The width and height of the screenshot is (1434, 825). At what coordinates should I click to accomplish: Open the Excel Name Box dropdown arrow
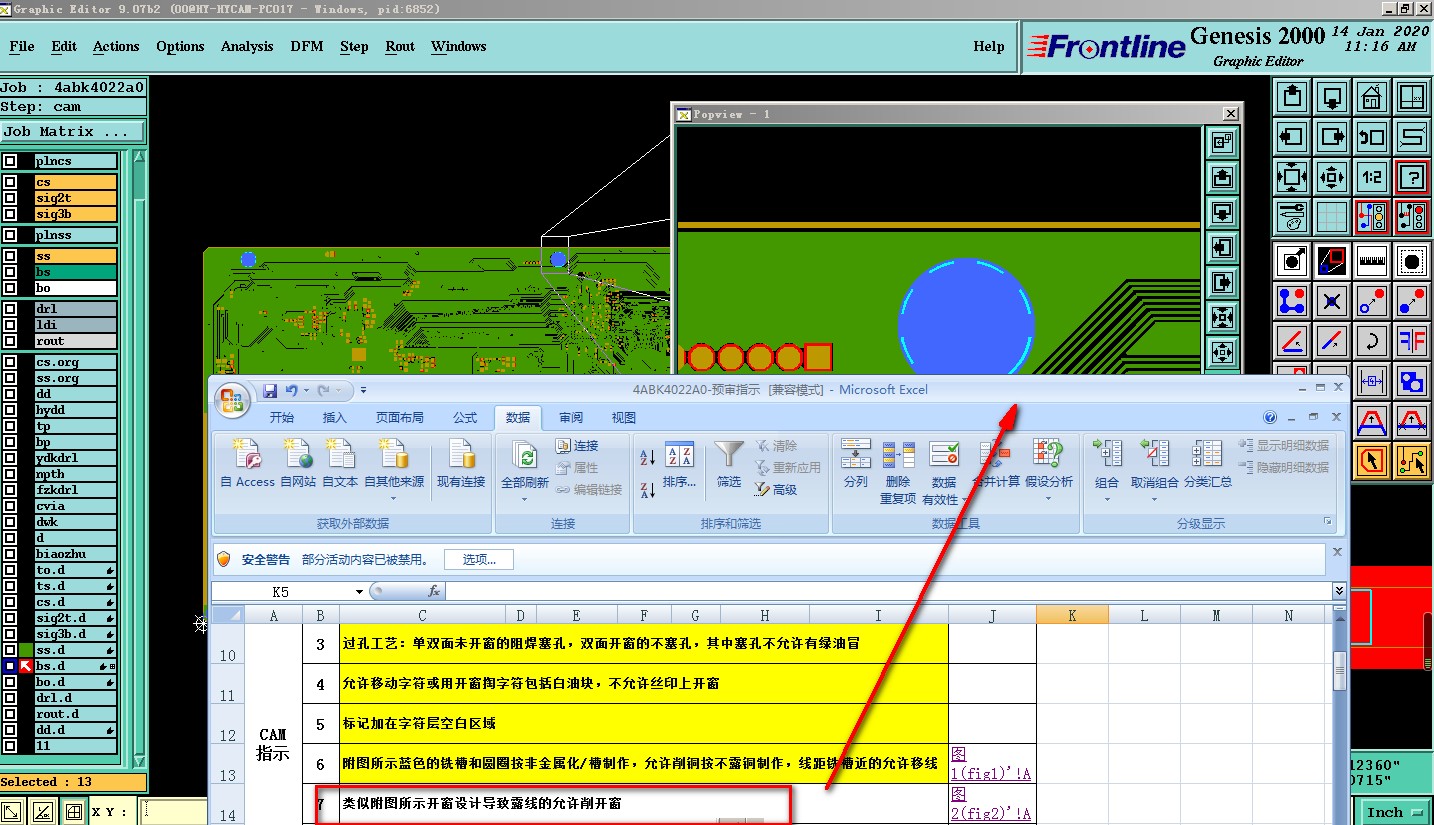pos(359,592)
